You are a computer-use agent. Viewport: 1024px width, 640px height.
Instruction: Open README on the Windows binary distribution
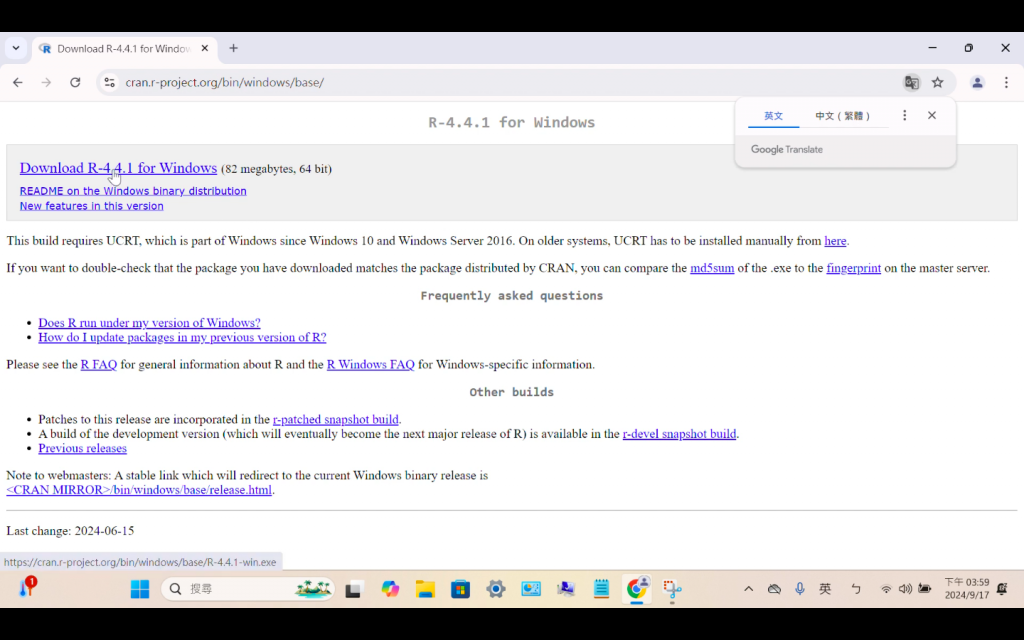133,191
